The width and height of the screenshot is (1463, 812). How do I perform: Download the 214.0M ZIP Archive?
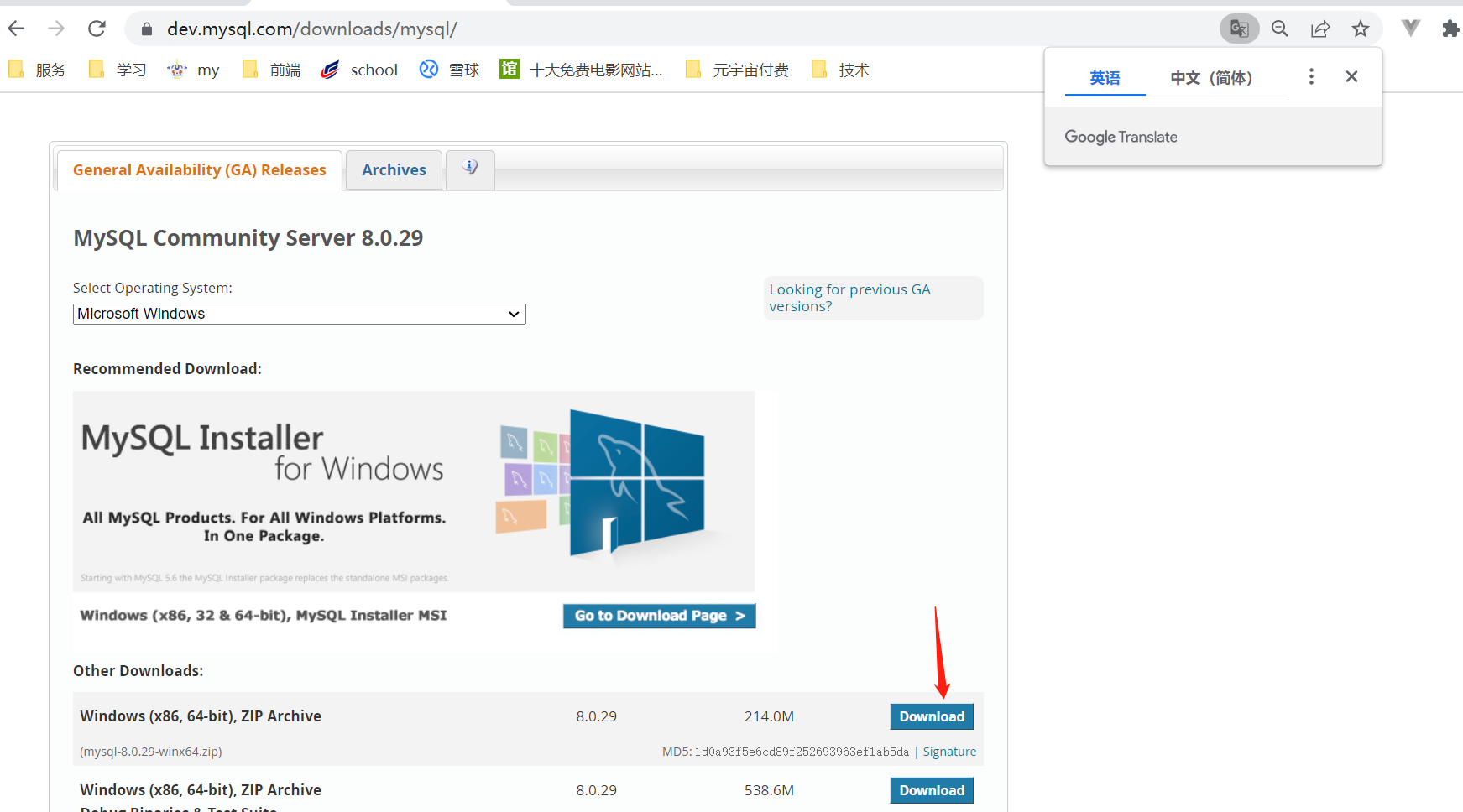932,716
